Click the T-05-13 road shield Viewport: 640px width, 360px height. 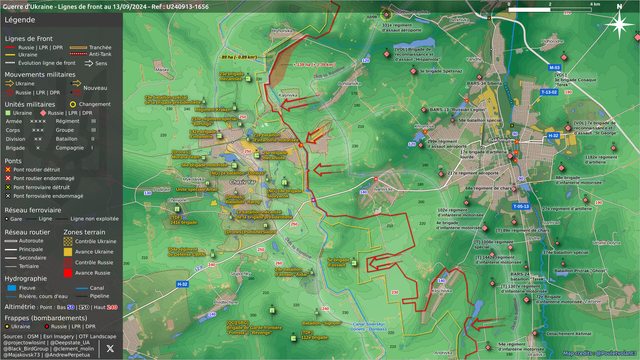(x=521, y=207)
